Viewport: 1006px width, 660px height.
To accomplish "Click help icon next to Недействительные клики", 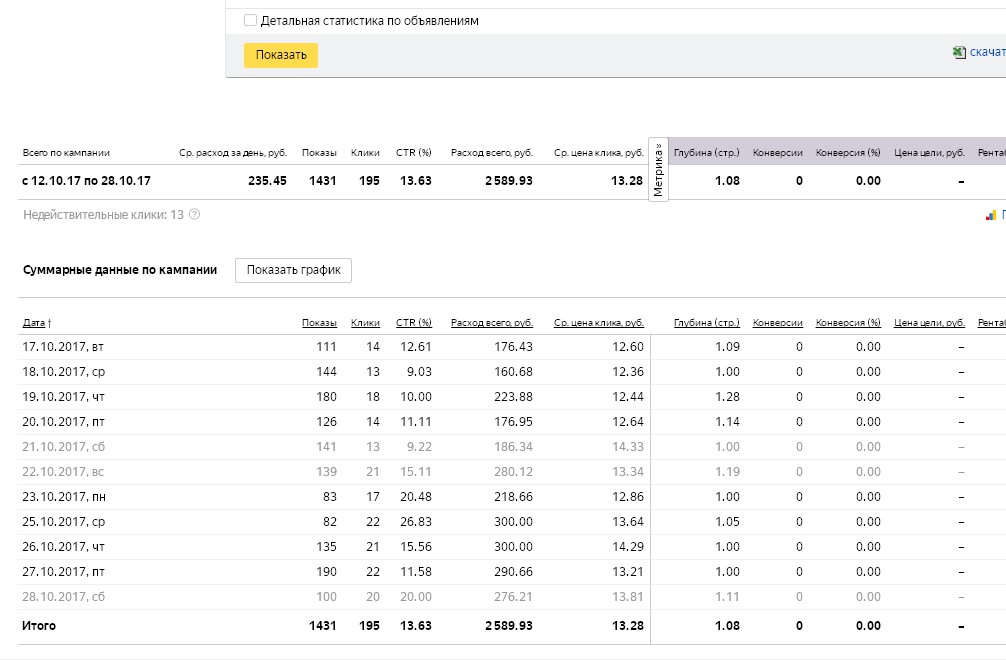I will tap(195, 214).
